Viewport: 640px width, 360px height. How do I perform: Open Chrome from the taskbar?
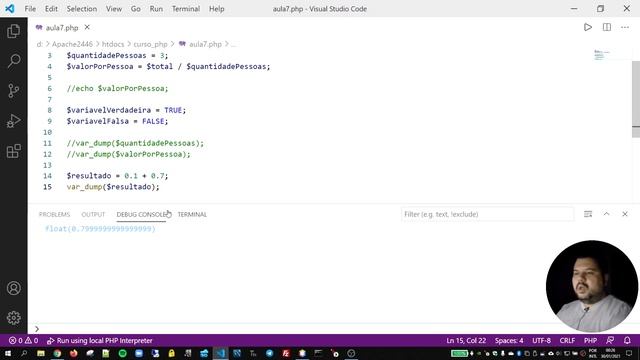57,353
